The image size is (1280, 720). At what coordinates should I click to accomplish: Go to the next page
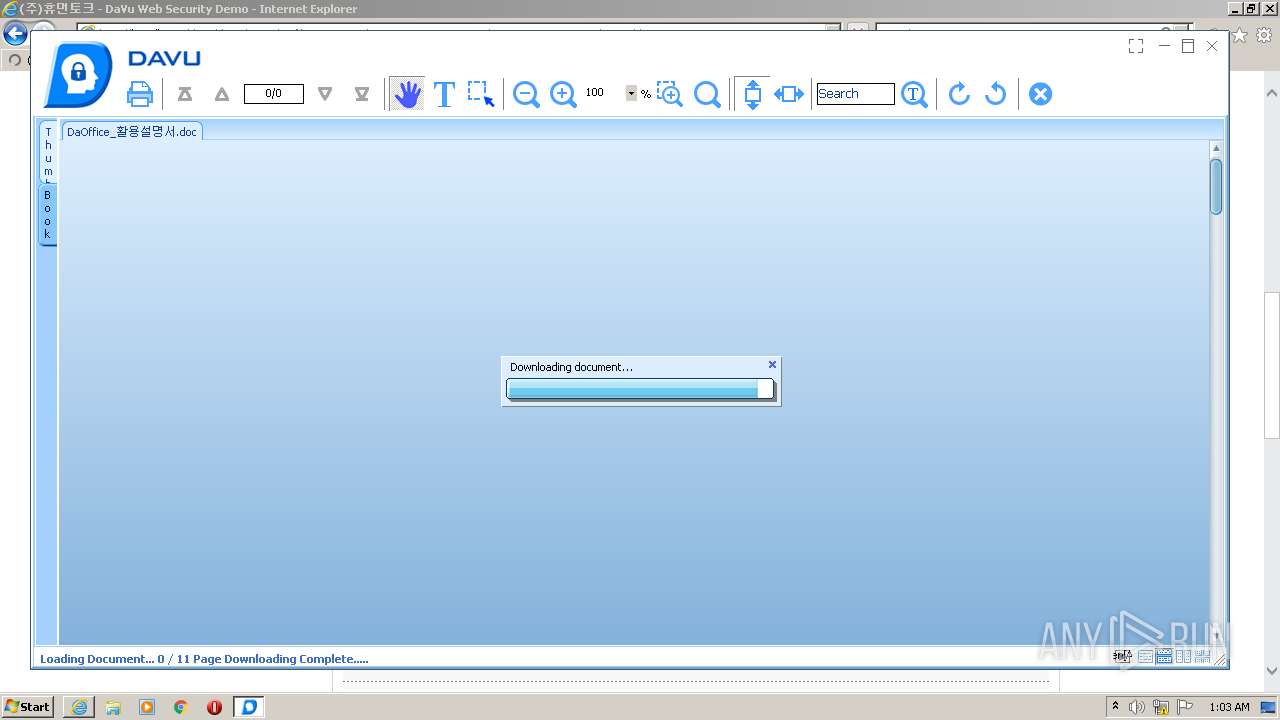324,94
